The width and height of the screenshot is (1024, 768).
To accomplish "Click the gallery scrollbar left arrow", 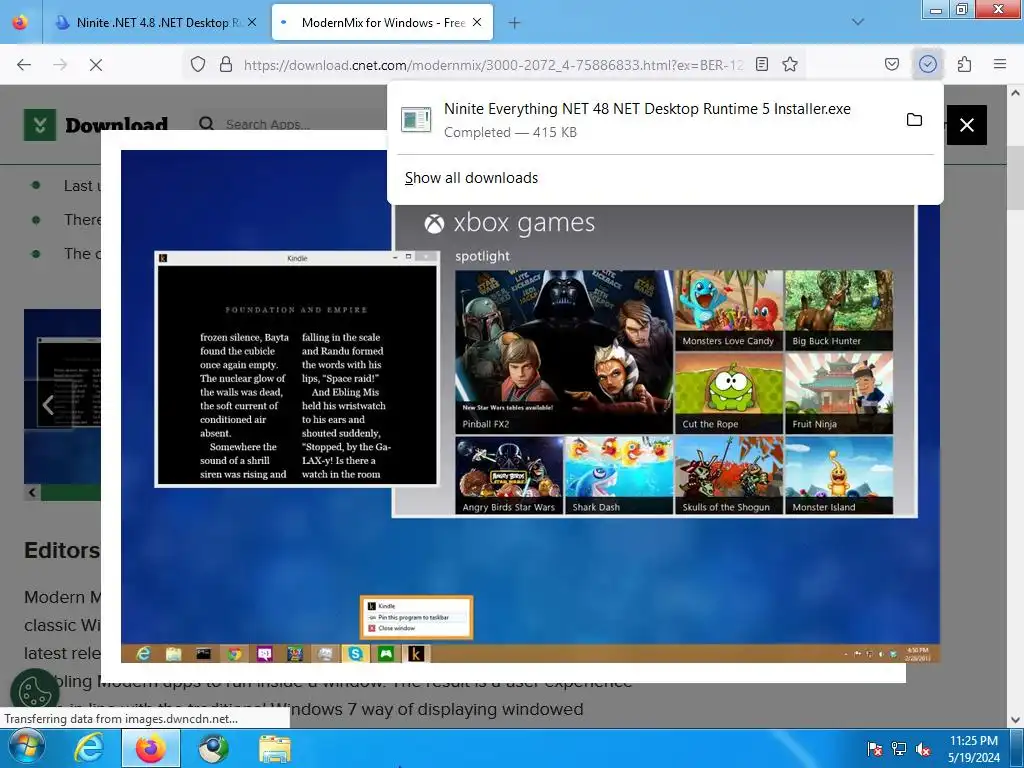I will tap(32, 492).
